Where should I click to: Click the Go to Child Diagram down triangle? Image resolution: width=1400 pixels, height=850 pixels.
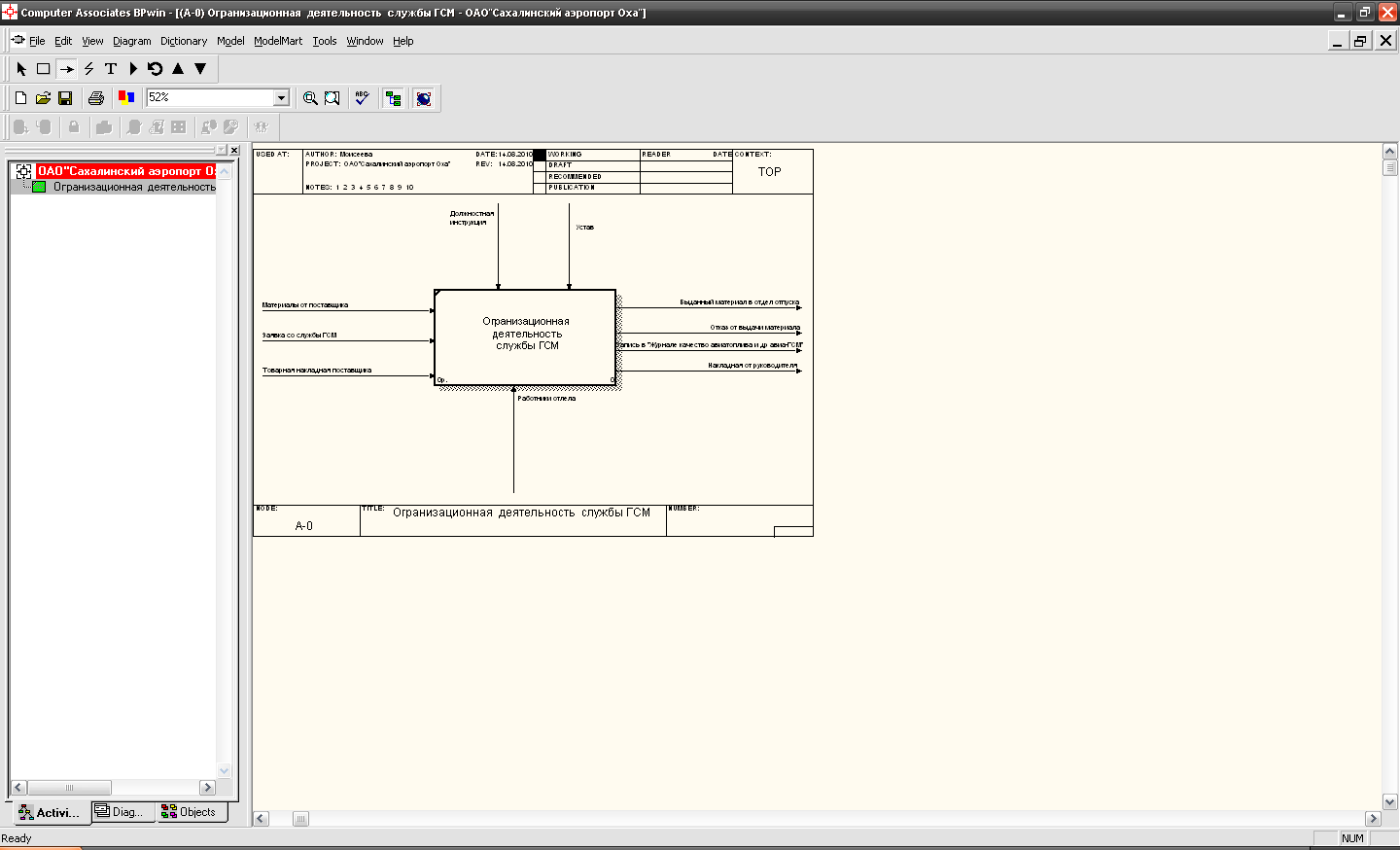point(200,69)
